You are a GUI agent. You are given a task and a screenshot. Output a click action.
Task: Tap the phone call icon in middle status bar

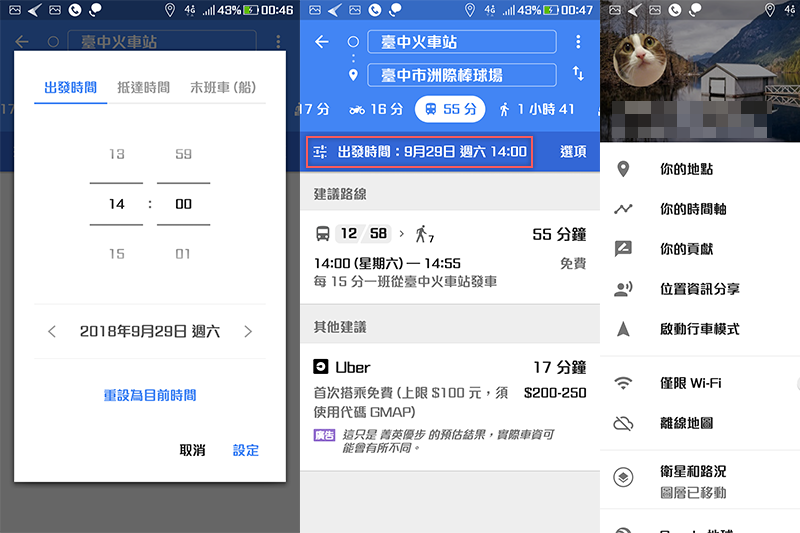[374, 10]
